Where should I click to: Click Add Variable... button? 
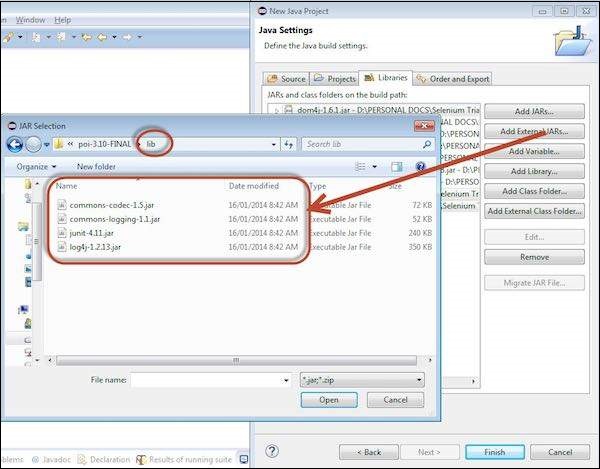click(534, 151)
